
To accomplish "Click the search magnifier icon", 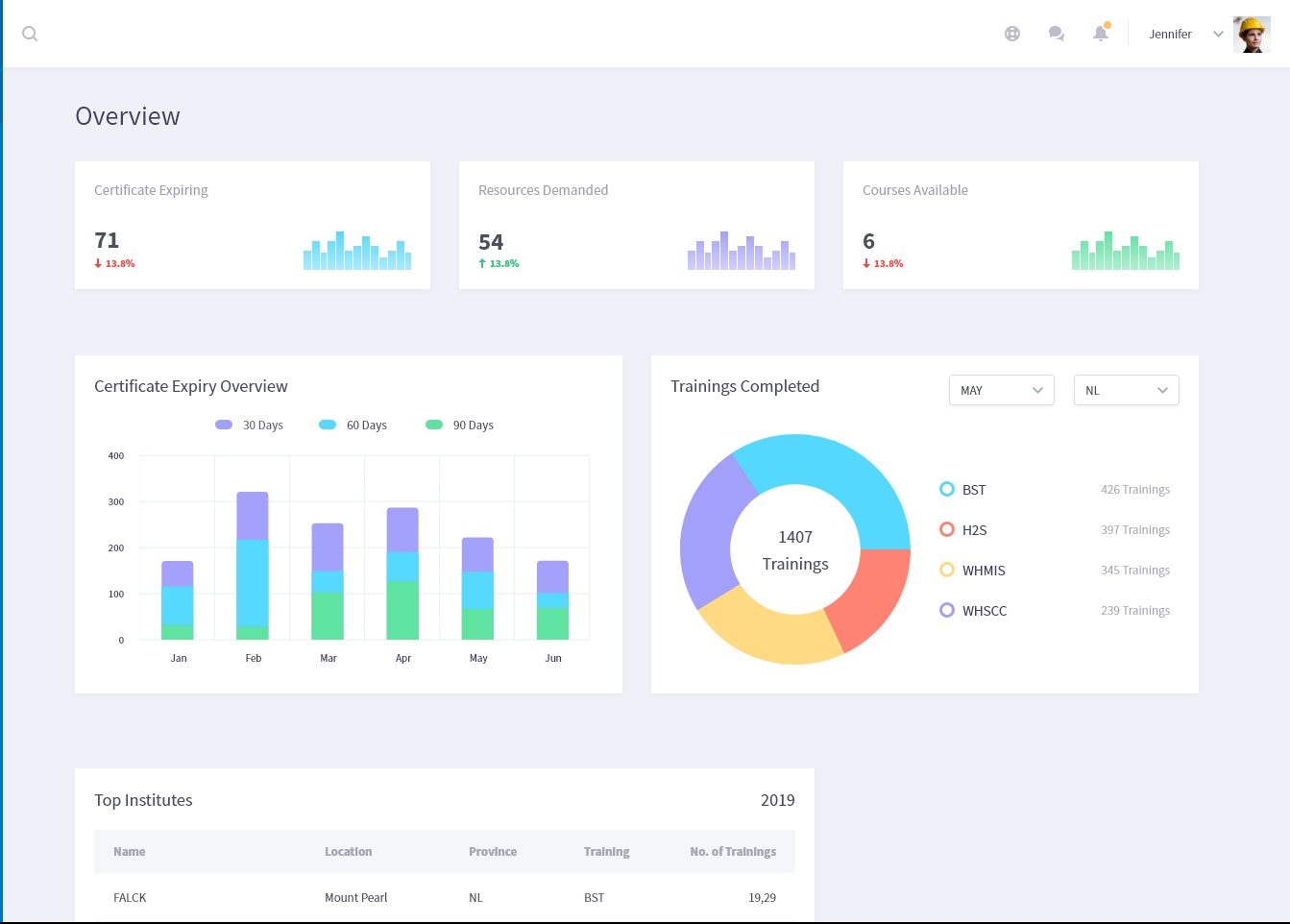I will [x=30, y=34].
